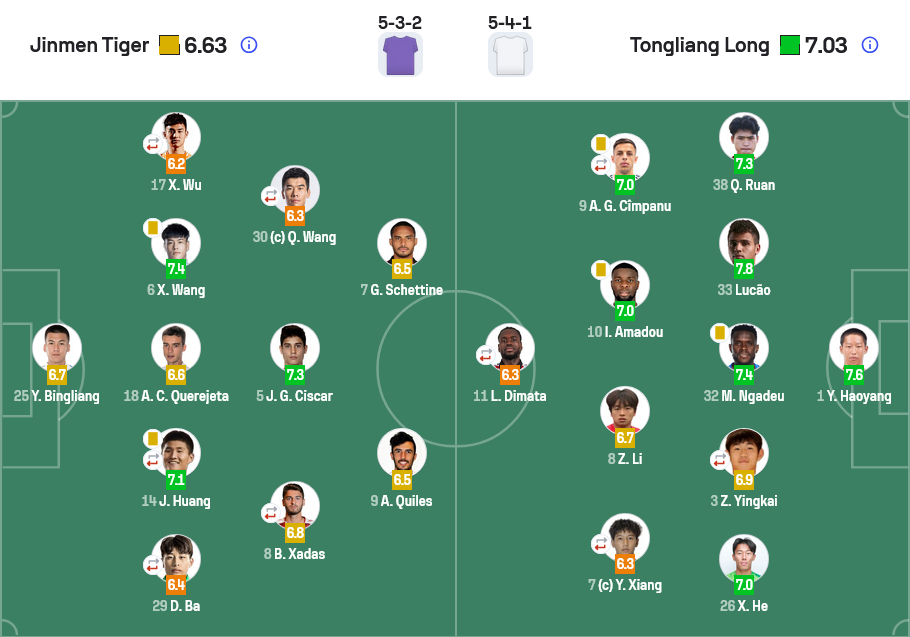
Task: Click Jinmen Tiger yellow rating color square
Action: point(169,45)
